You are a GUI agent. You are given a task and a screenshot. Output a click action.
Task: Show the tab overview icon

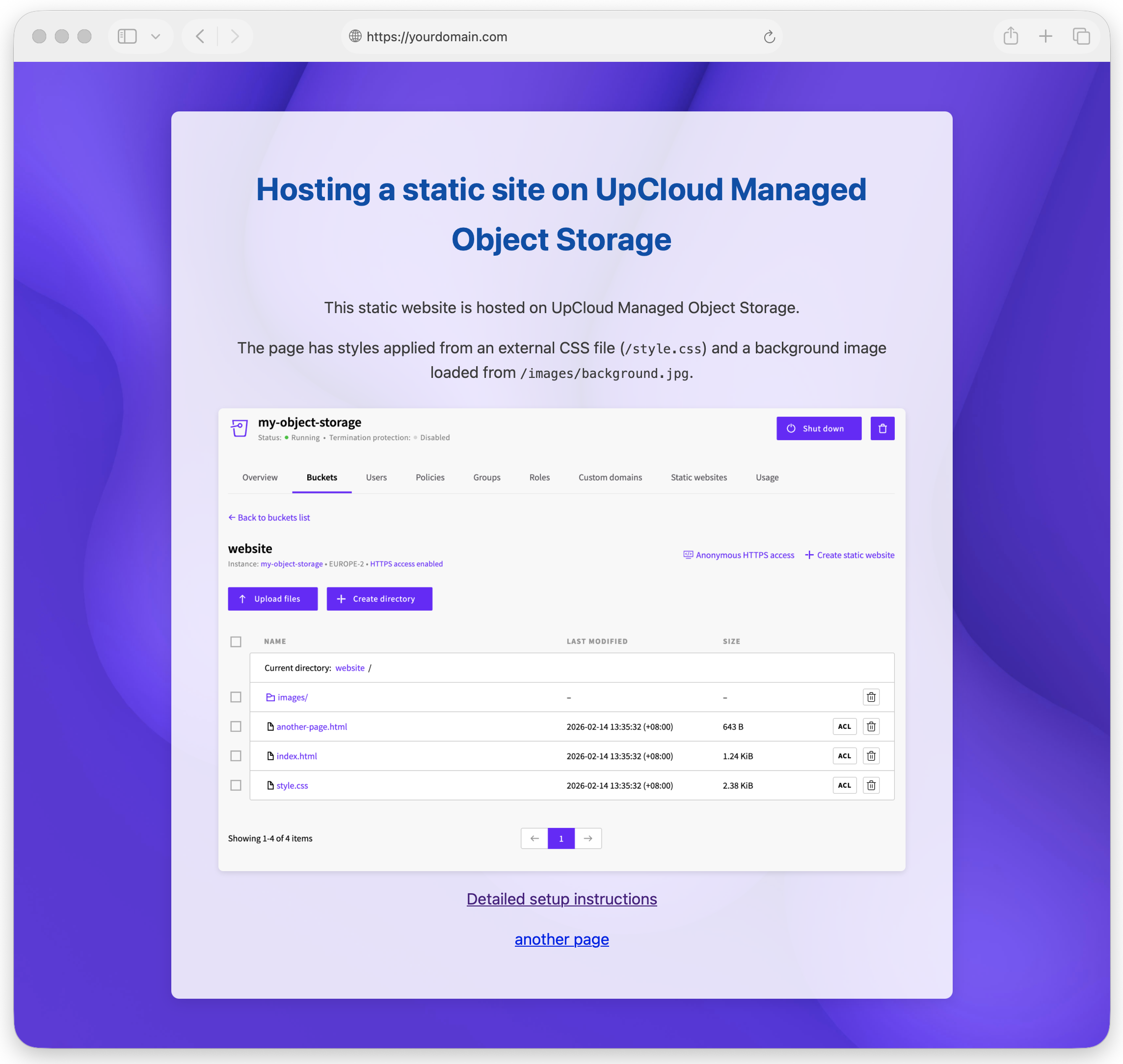click(1081, 36)
